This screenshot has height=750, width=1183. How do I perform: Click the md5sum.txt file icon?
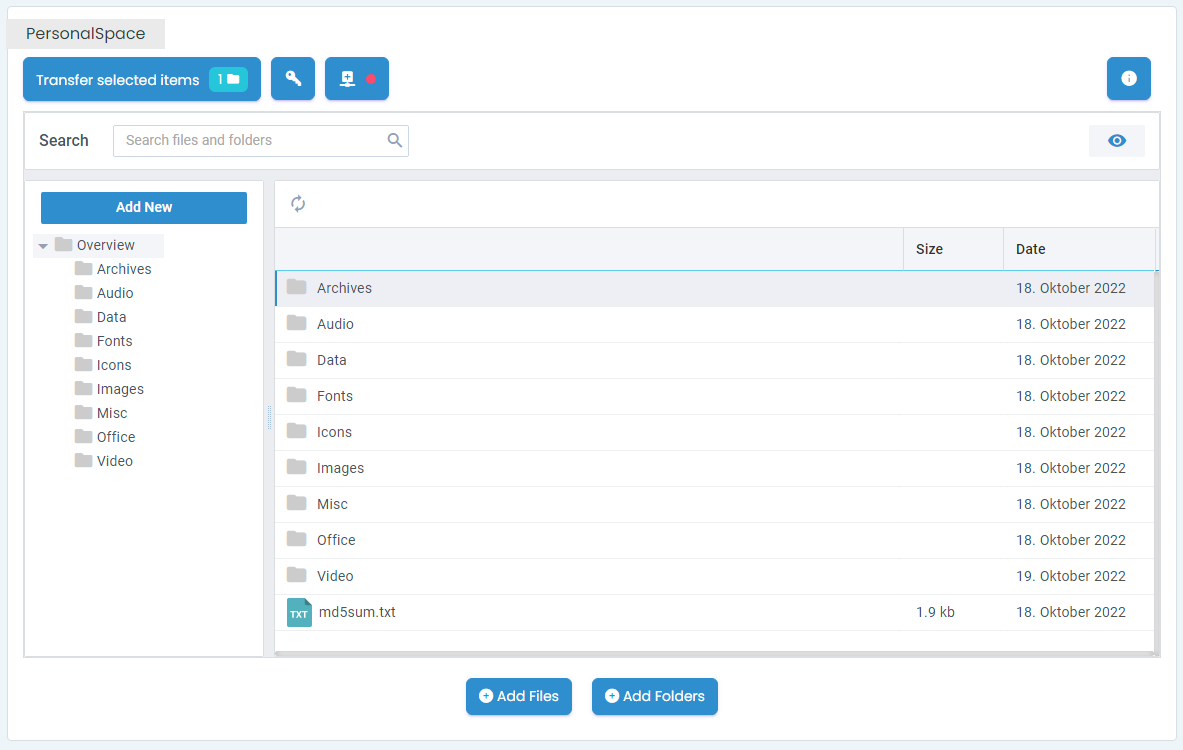[x=299, y=612]
